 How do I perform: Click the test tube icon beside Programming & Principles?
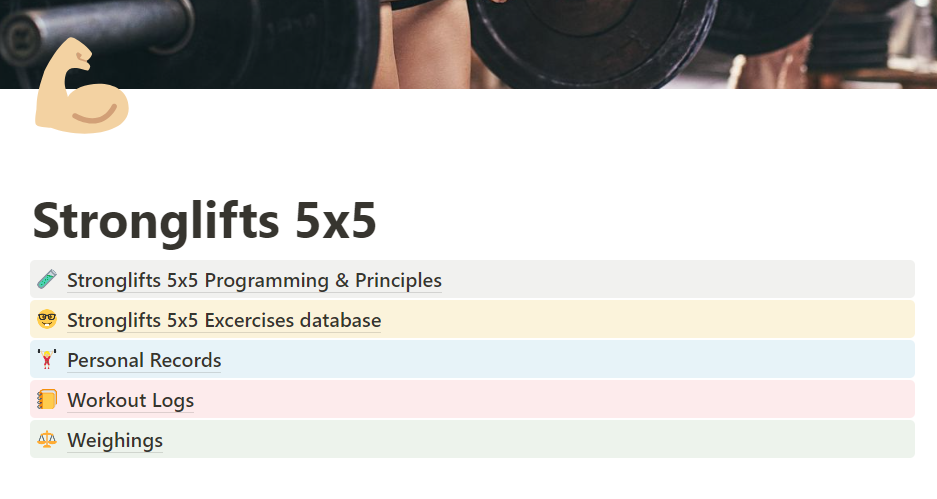point(46,280)
